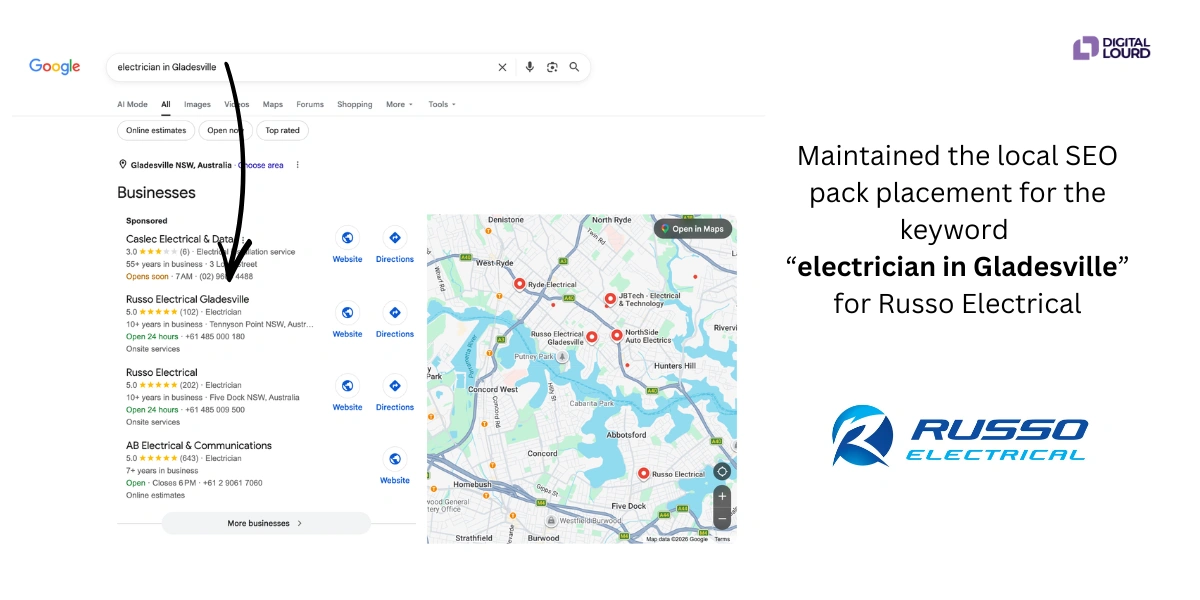This screenshot has height=600, width=1200.
Task: Click the JBTech Electrical & Technology map pin
Action: [610, 299]
